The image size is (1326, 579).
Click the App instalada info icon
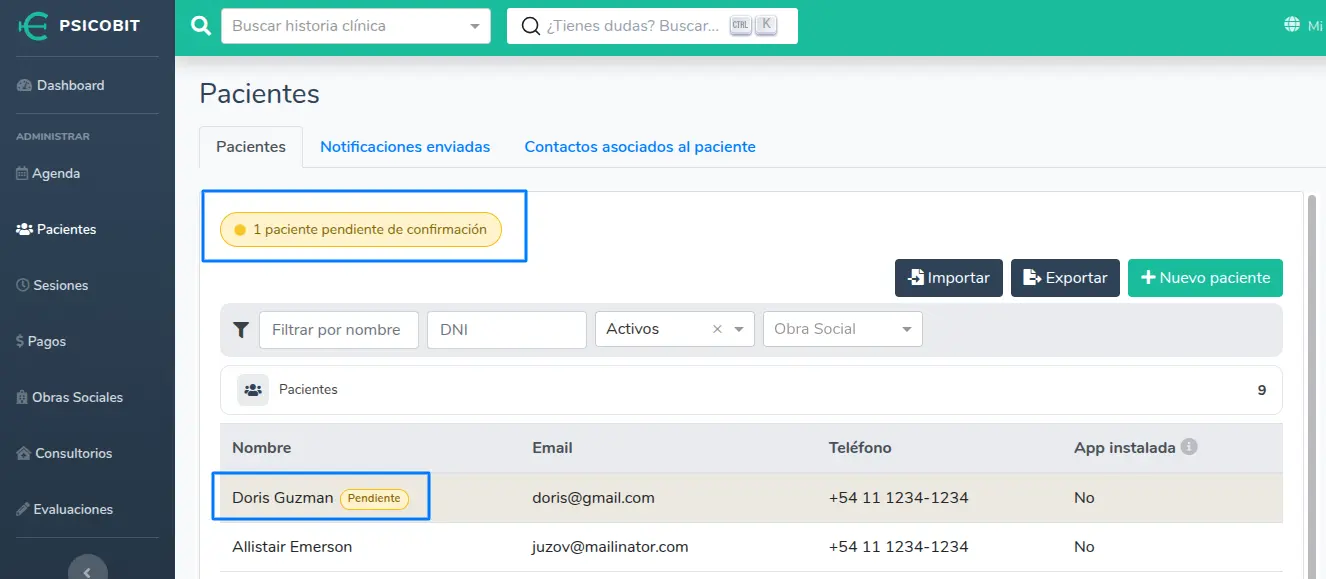click(1189, 447)
